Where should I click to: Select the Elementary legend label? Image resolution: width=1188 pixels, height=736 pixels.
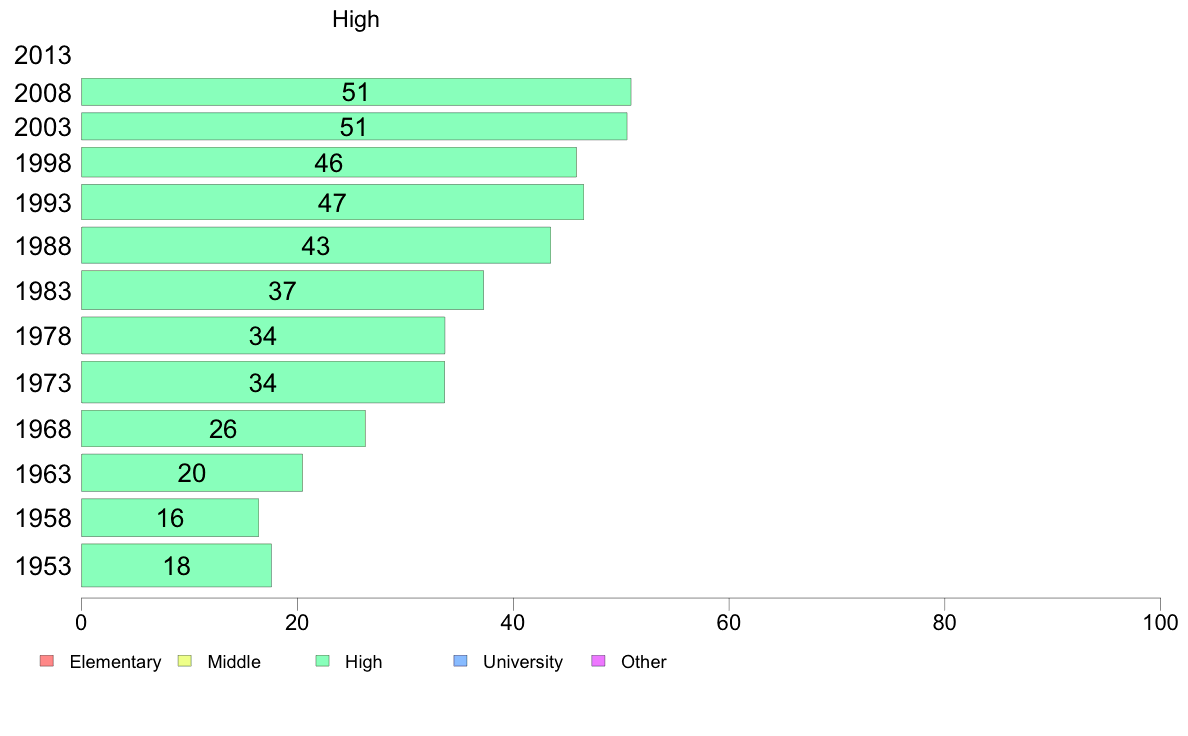(x=115, y=662)
